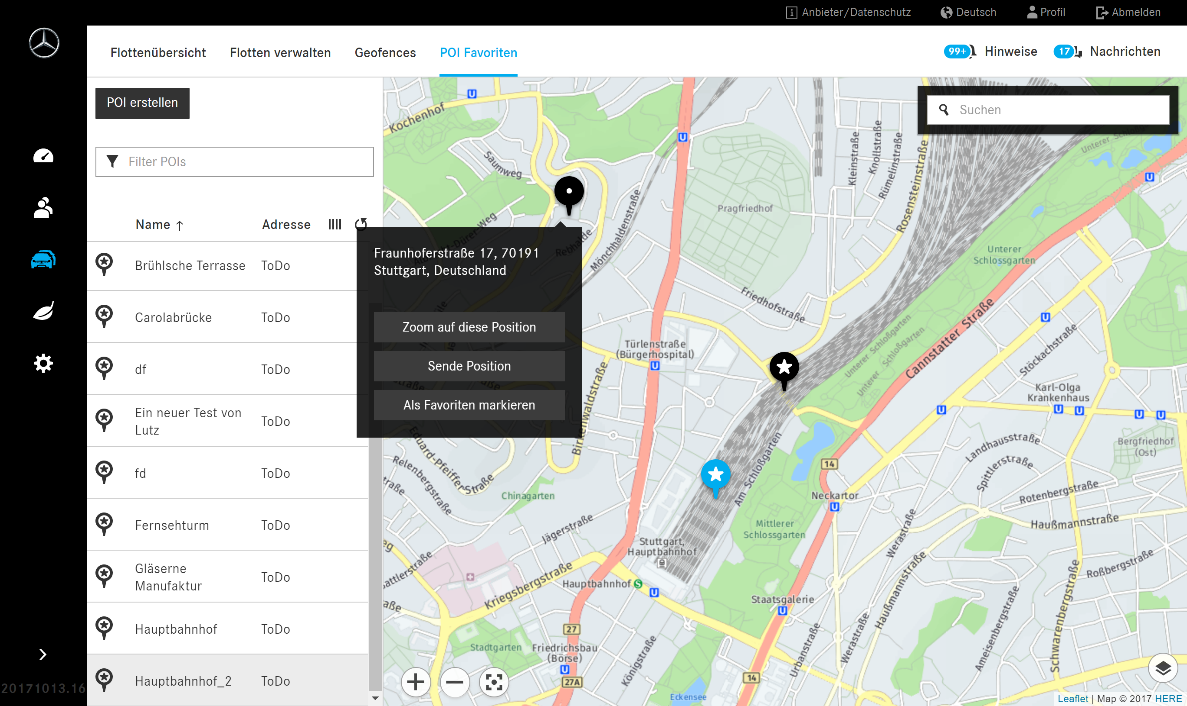Toggle favorite star for Hauptbahnhof
This screenshot has width=1187, height=706.
(x=103, y=628)
